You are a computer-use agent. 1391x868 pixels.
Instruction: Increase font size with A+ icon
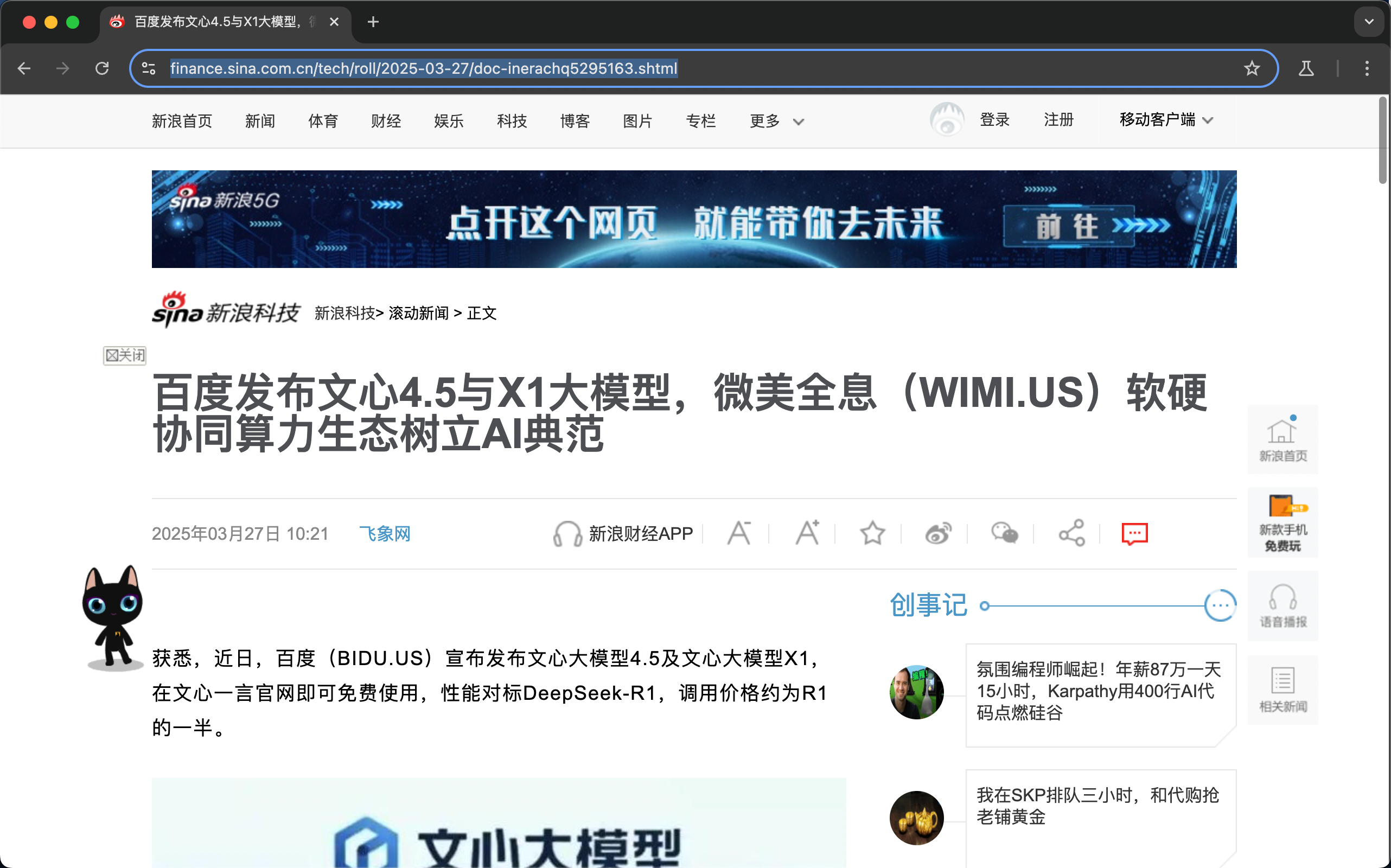coord(807,533)
